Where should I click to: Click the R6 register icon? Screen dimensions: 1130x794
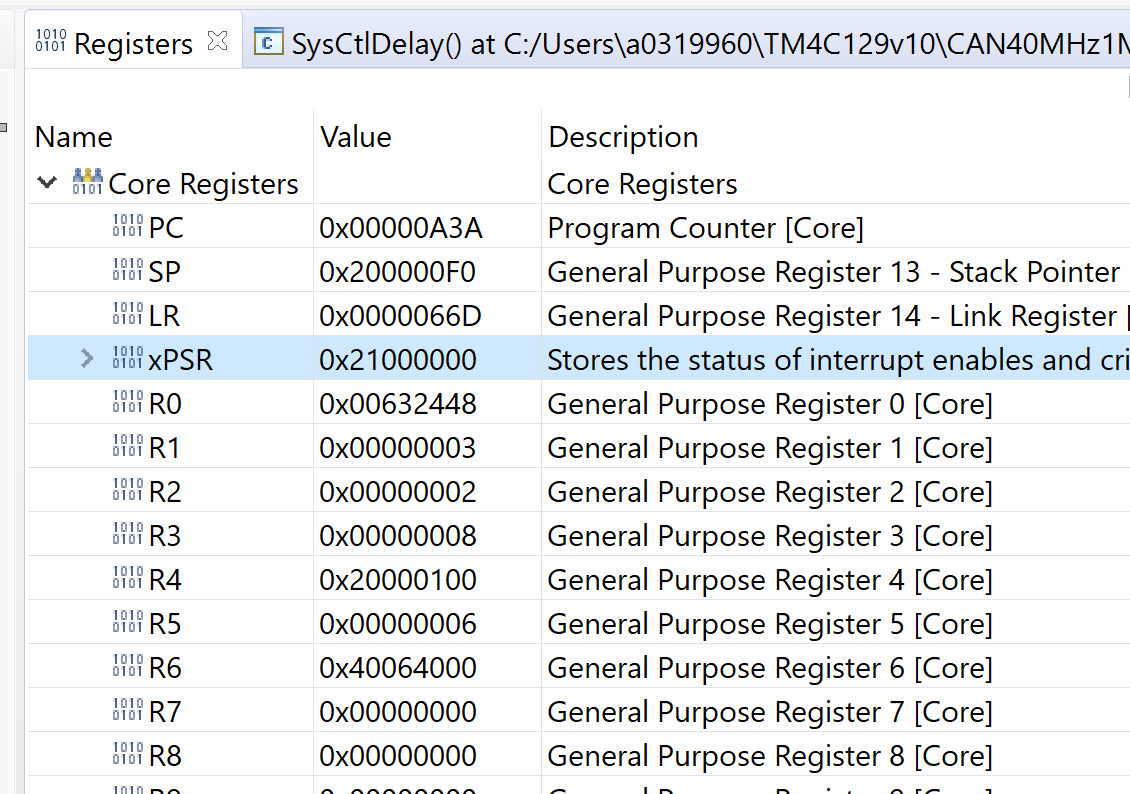coord(128,667)
